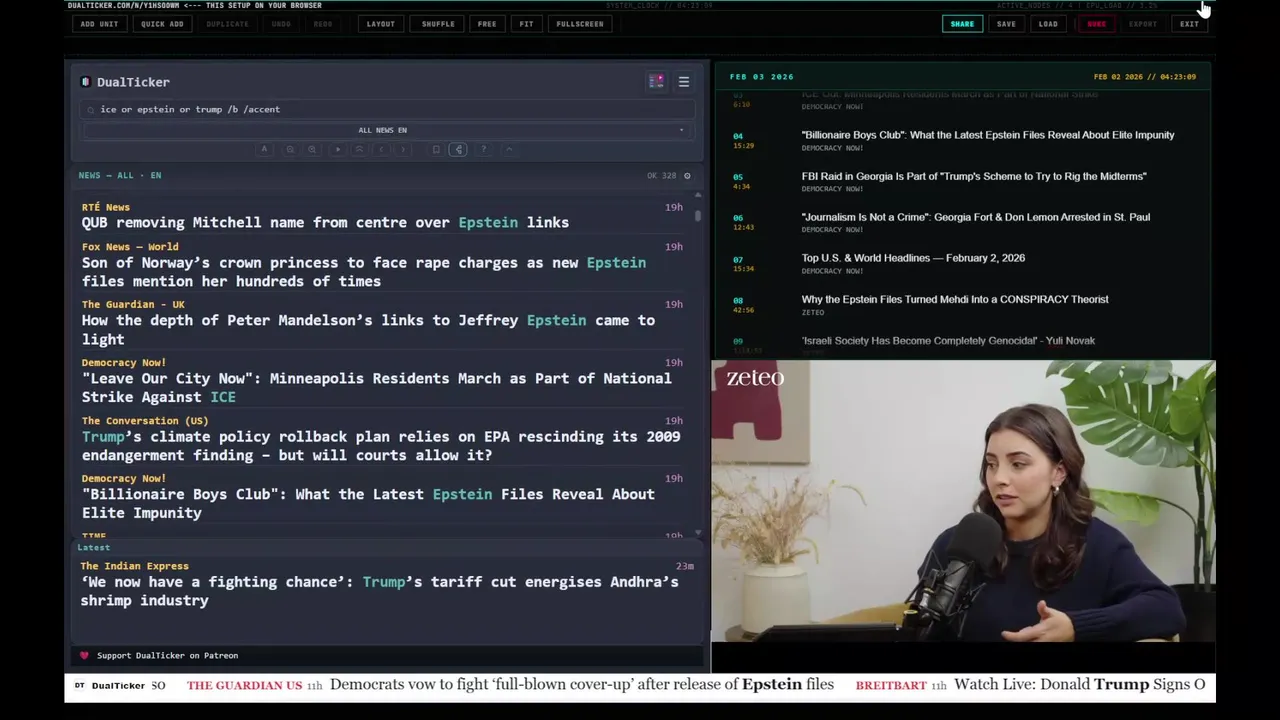The width and height of the screenshot is (1280, 720).
Task: Select the FIT layout mode
Action: (x=526, y=24)
